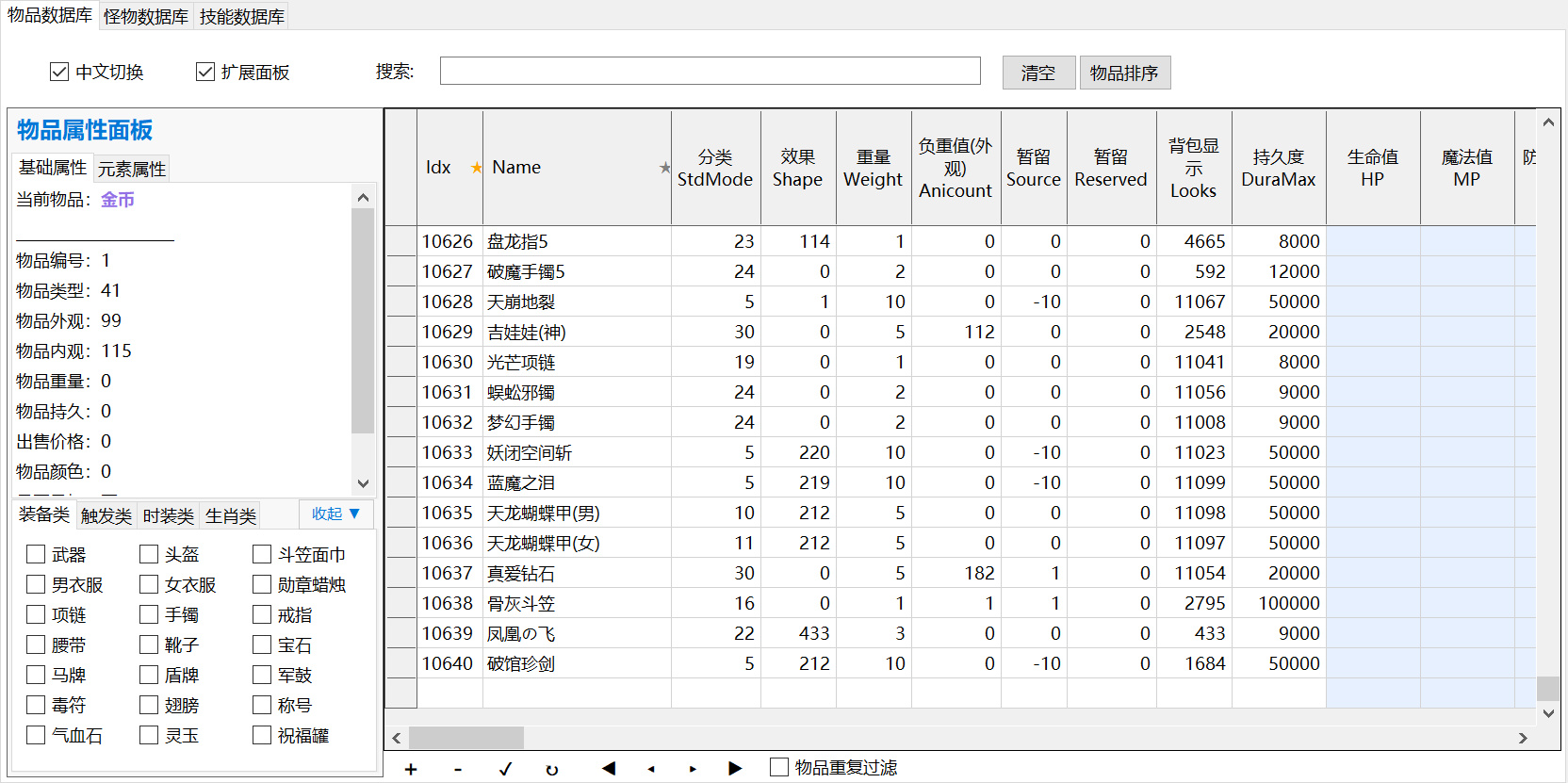
Task: Check the 翅膀 filter checkbox
Action: click(x=149, y=705)
